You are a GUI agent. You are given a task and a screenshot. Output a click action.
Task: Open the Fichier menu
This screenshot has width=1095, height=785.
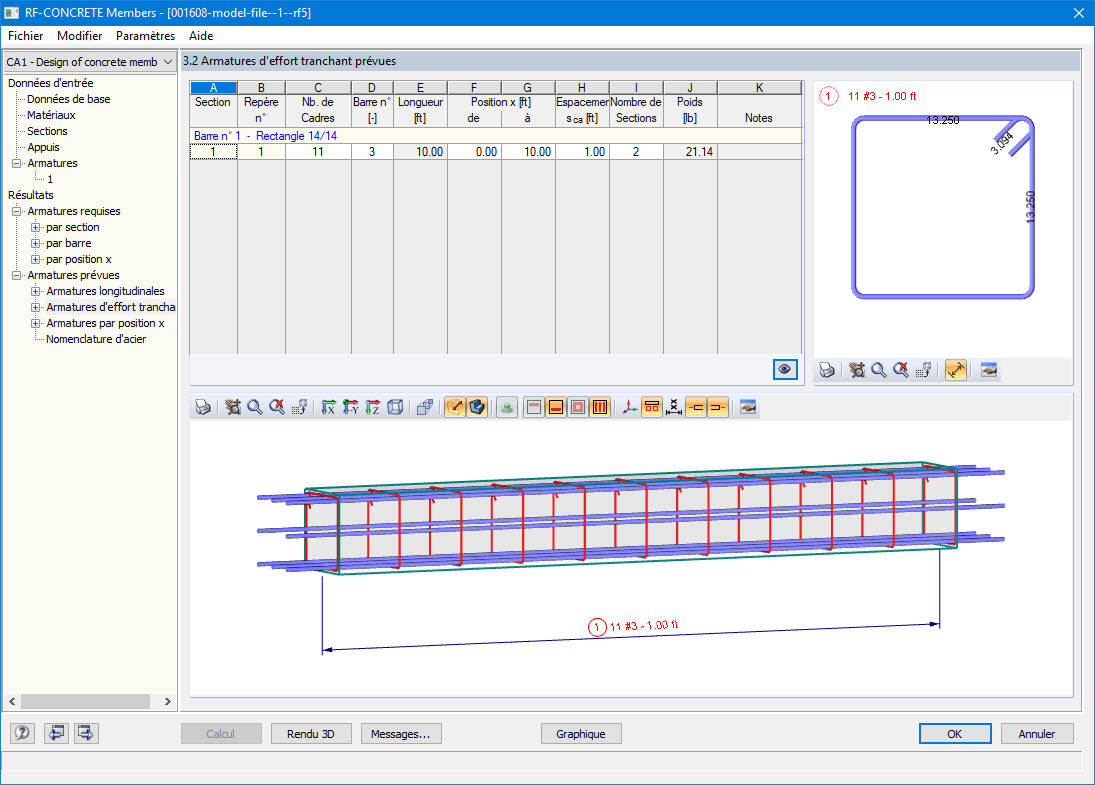click(25, 36)
